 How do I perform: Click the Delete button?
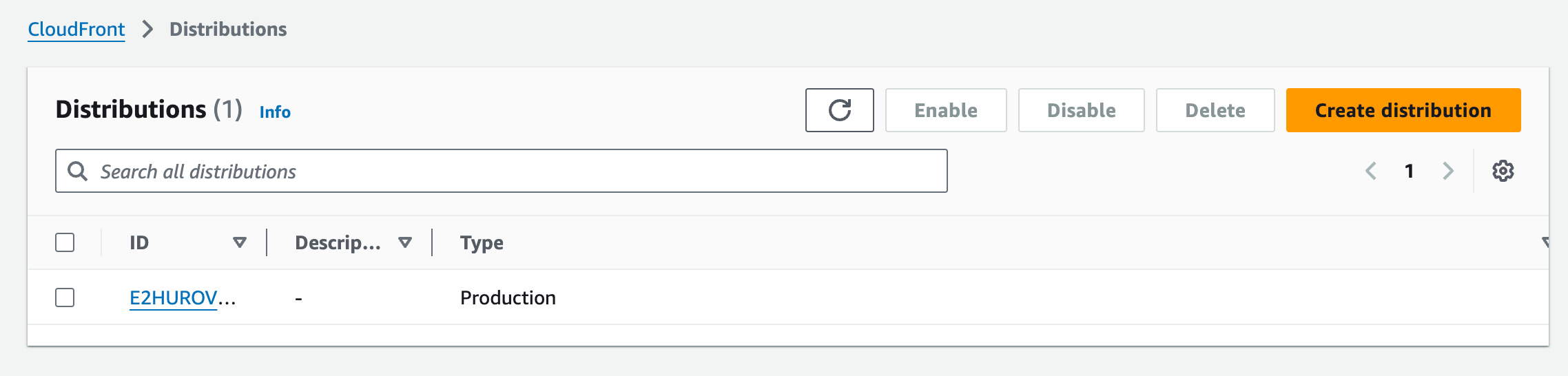(x=1215, y=110)
